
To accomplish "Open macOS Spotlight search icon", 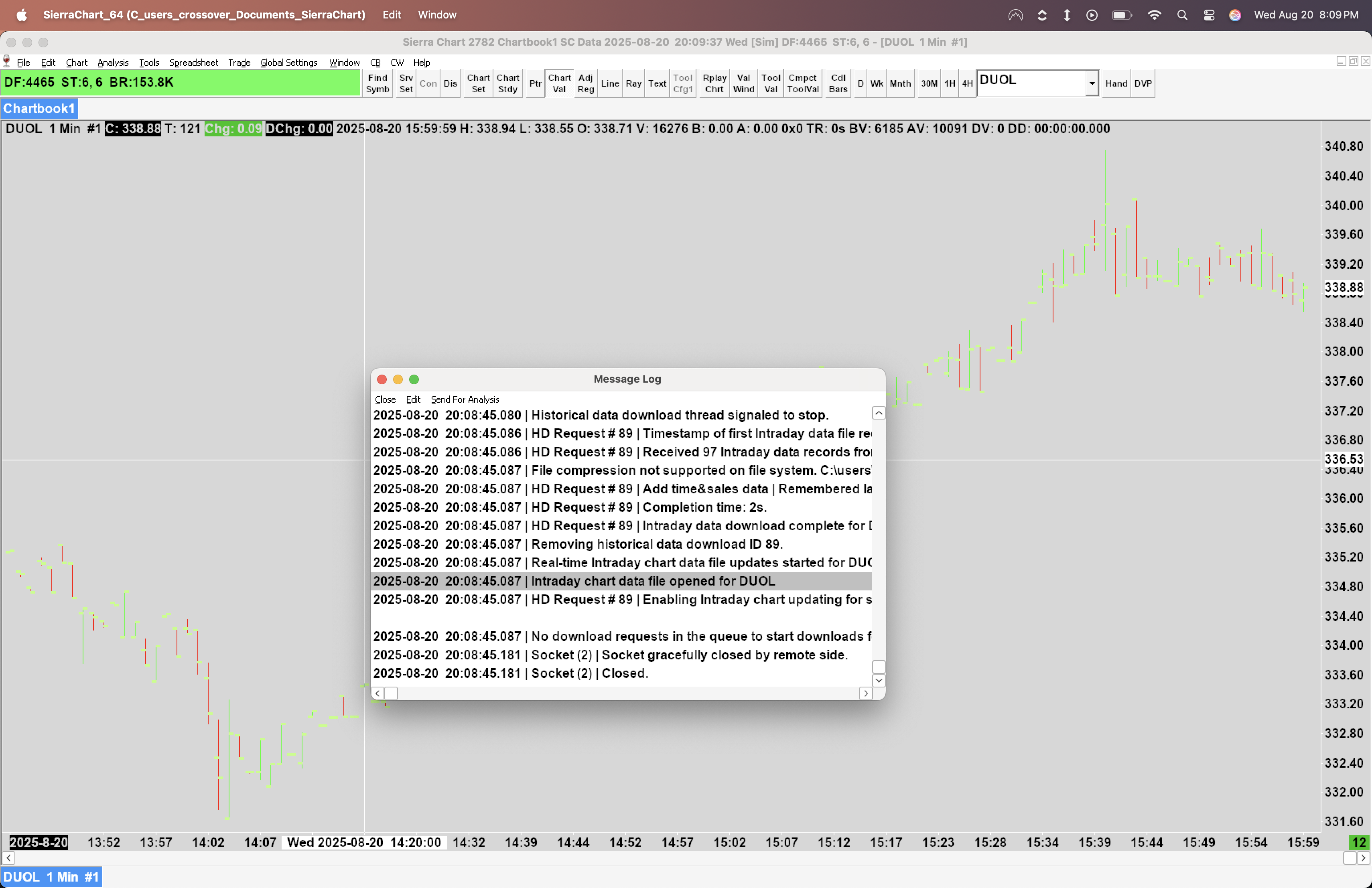I will 1182,15.
